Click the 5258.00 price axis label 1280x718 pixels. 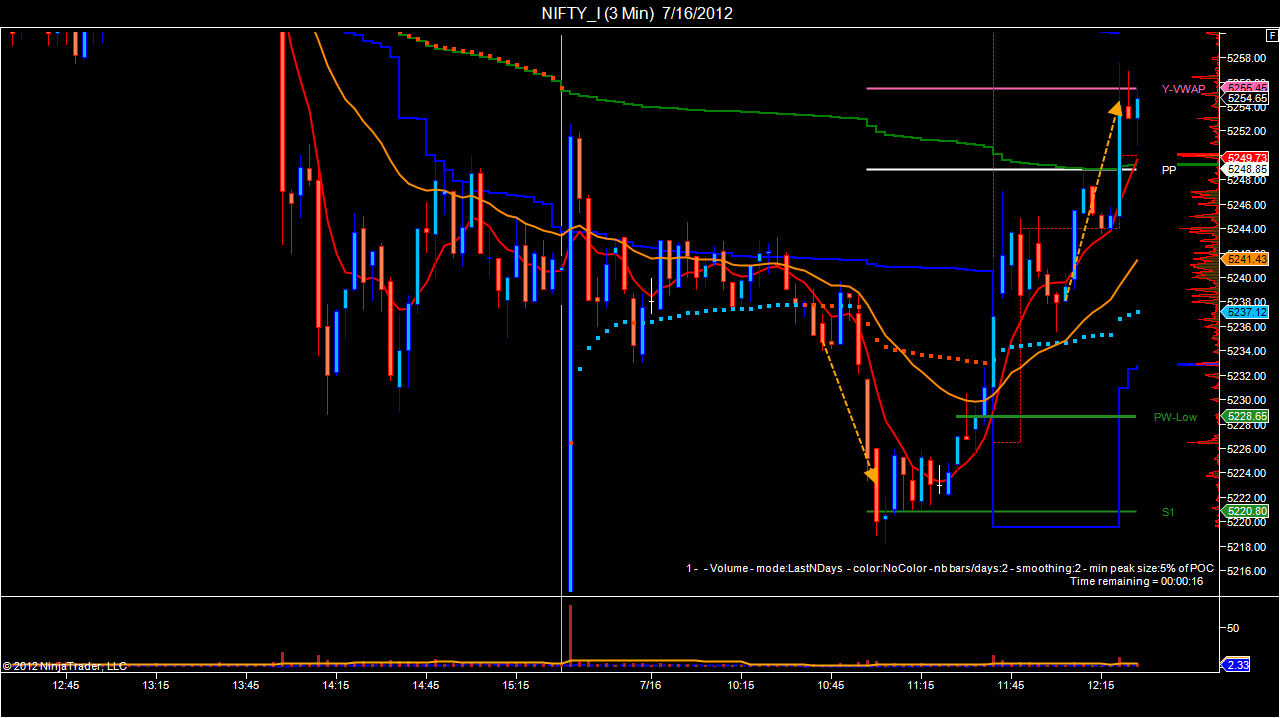[x=1248, y=58]
